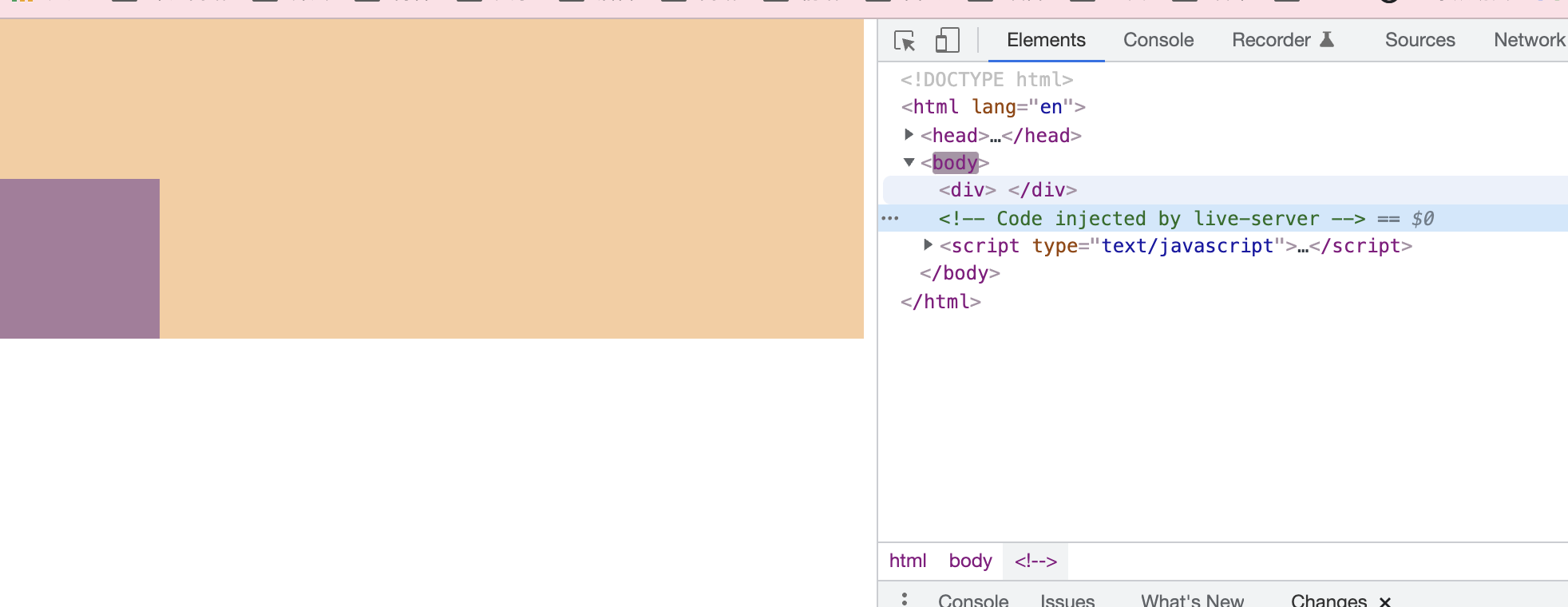This screenshot has height=607, width=1568.
Task: Toggle the device toolbar icon
Action: coord(947,40)
